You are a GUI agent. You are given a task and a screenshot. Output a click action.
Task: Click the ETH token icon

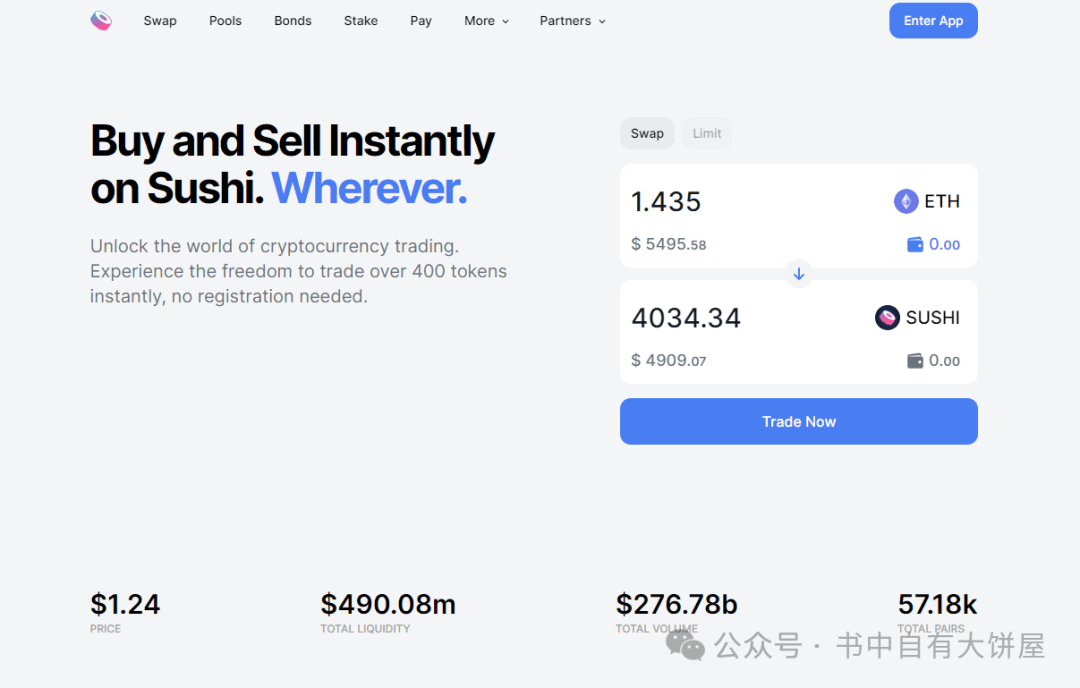click(906, 201)
